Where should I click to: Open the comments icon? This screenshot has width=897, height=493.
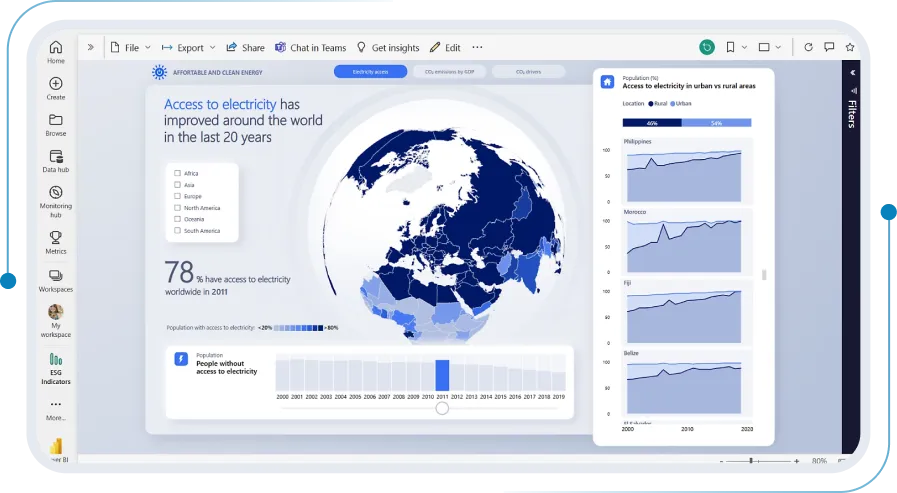tap(829, 47)
